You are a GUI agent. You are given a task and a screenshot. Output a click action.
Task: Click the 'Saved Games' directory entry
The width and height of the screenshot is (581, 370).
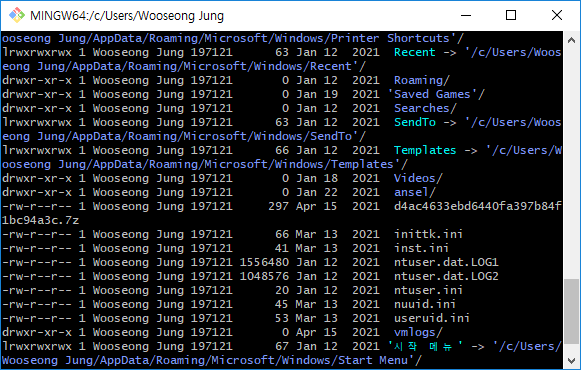tap(436, 94)
